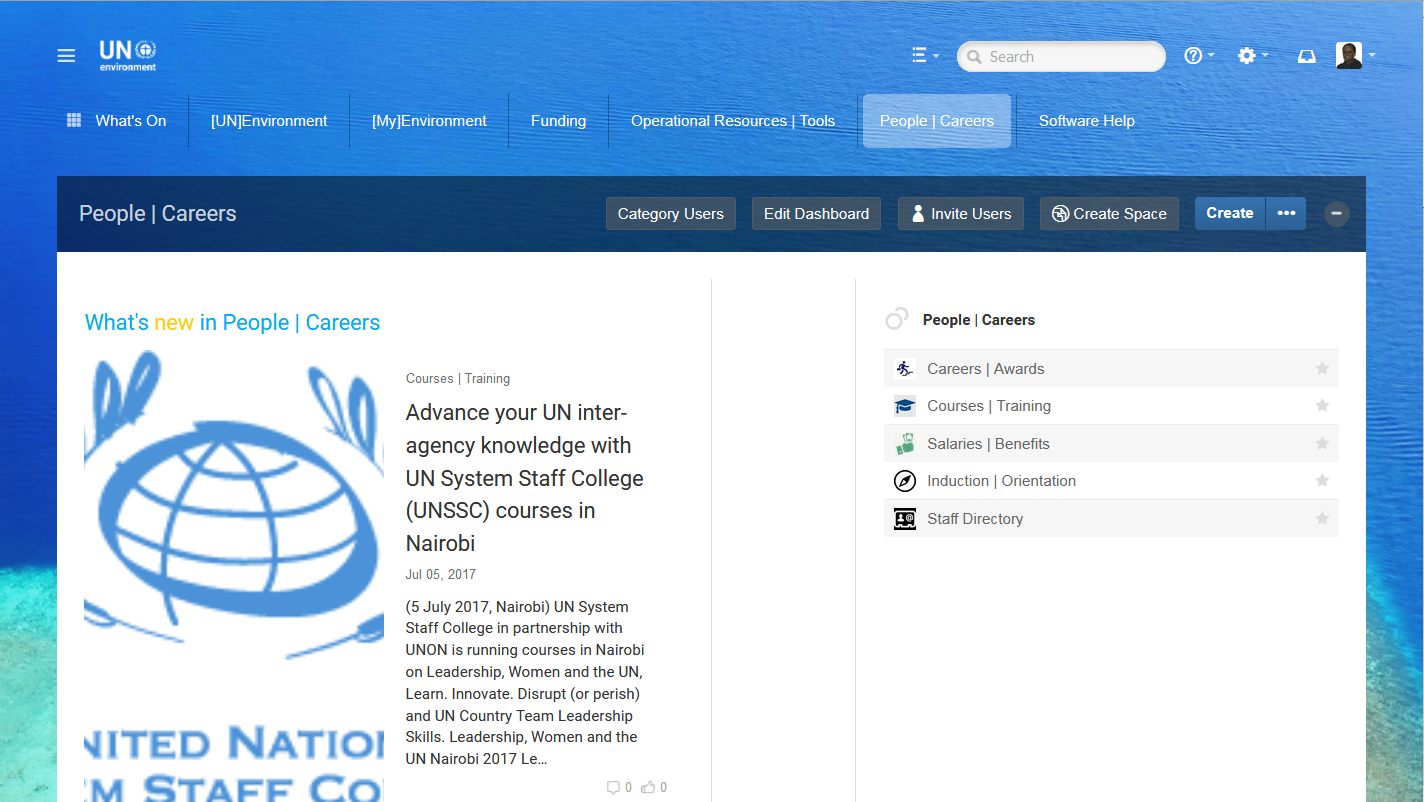Click the Create Space button
The height and width of the screenshot is (802, 1424).
click(x=1109, y=214)
